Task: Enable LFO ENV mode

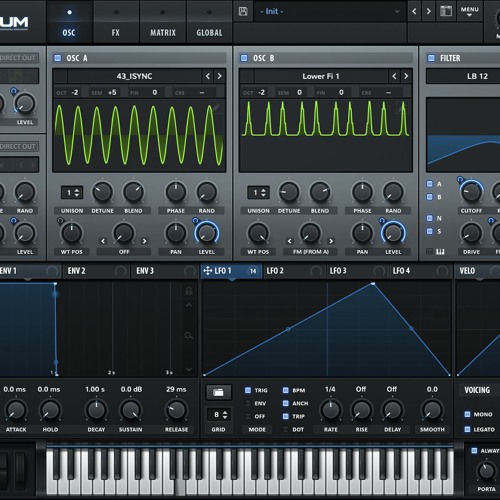Action: pos(248,403)
